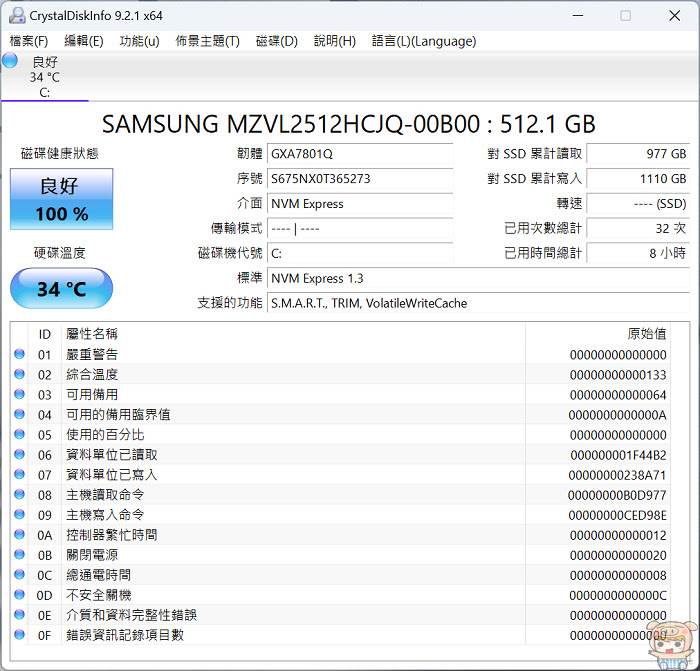Click status orb for attribute 03 可用備用
This screenshot has width=700, height=671.
click(x=19, y=394)
